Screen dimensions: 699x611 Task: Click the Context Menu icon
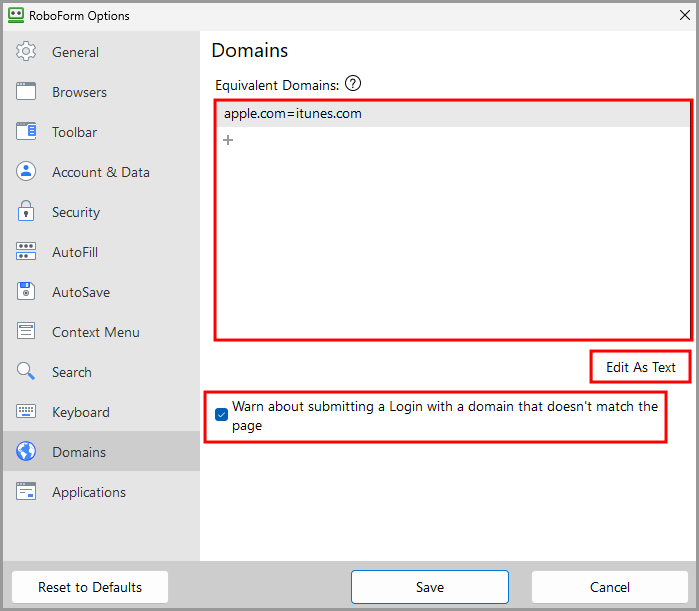[26, 331]
